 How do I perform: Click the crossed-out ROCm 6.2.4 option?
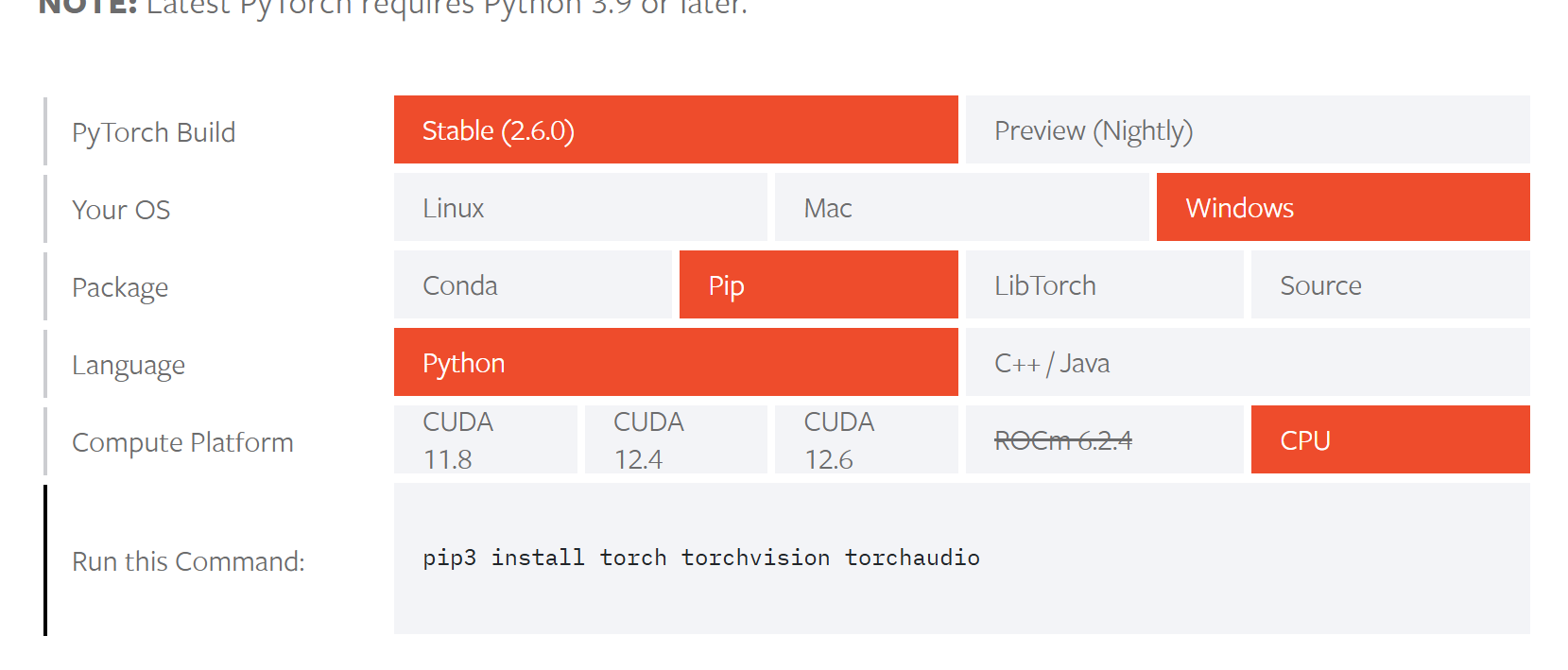[x=1103, y=439]
